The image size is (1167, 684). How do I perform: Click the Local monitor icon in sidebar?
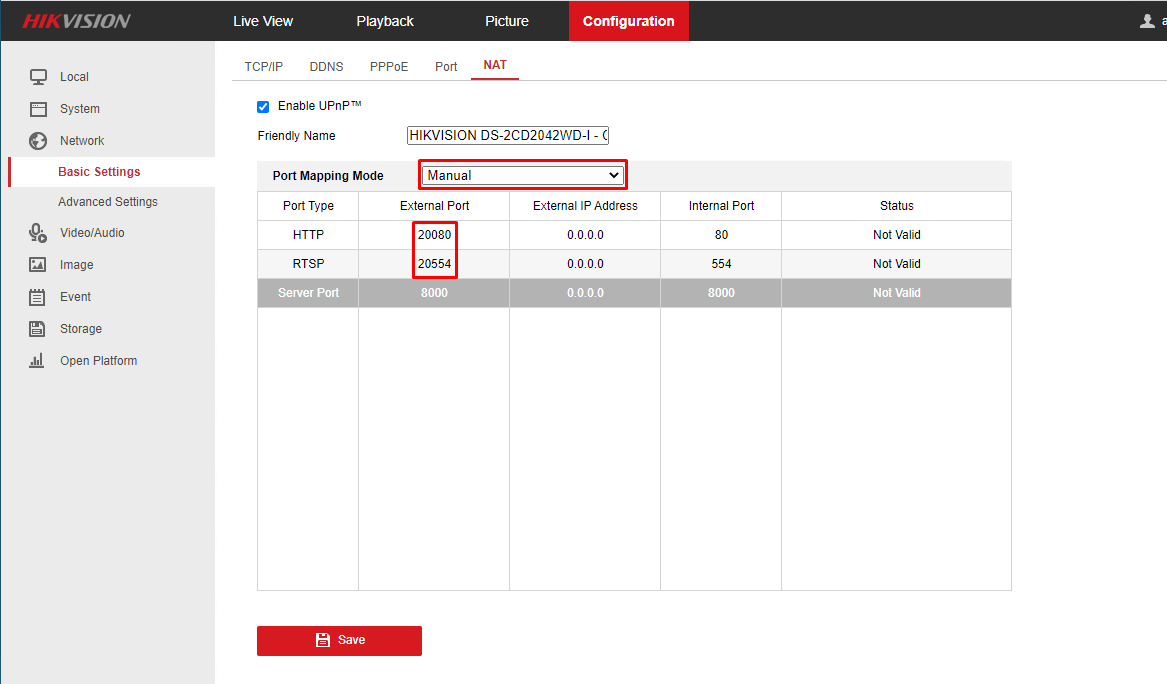tap(37, 76)
